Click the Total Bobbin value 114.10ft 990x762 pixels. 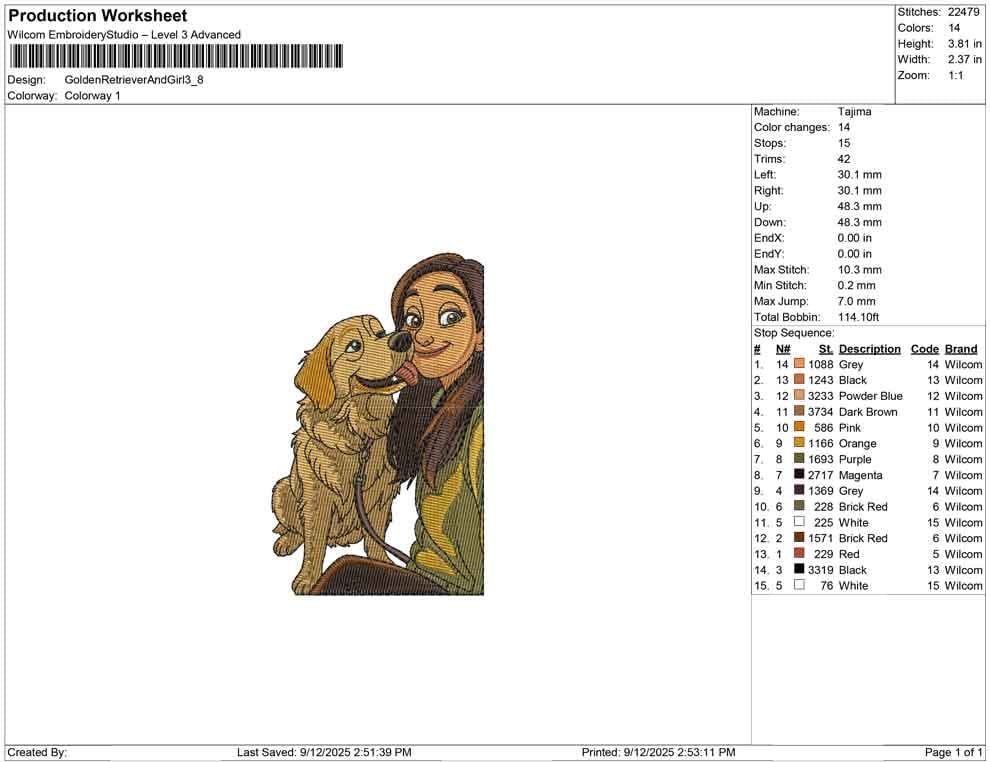point(858,316)
